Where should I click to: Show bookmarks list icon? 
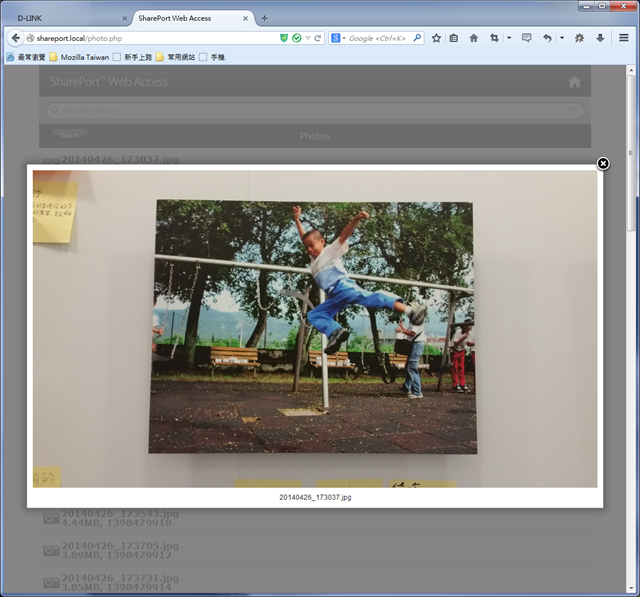click(x=453, y=38)
